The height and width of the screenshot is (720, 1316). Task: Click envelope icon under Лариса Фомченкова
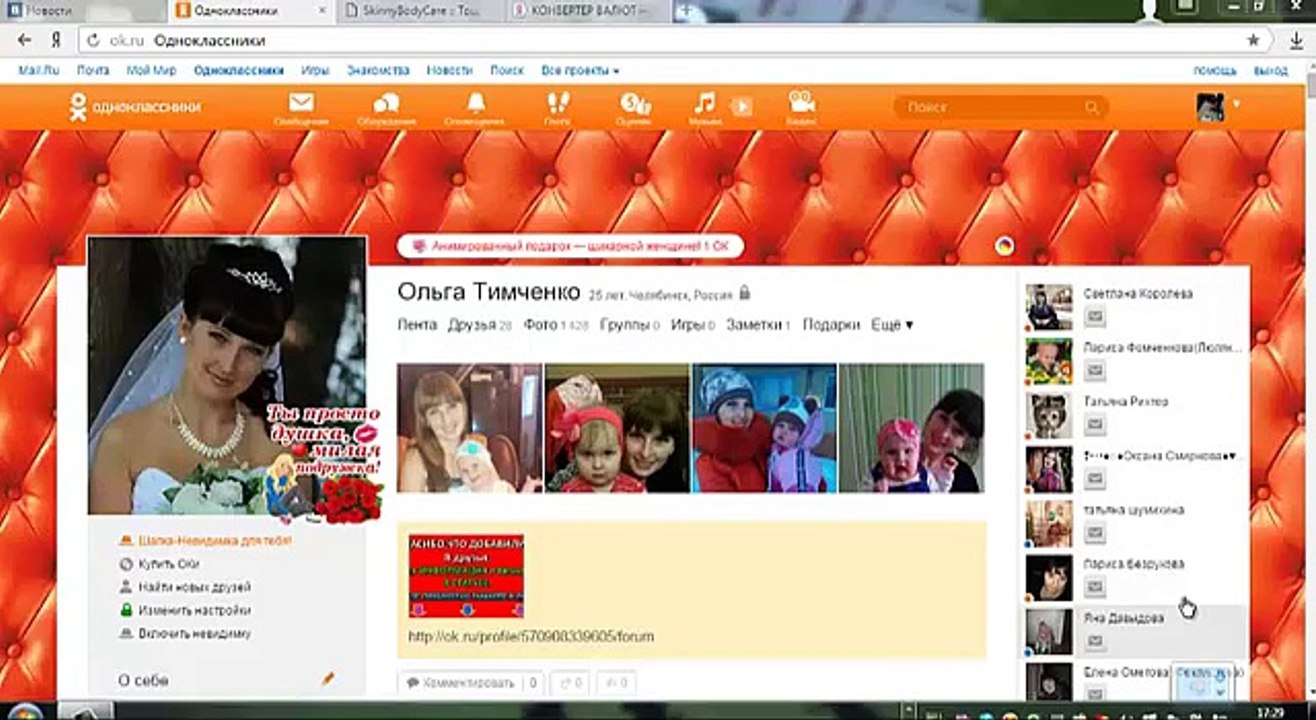click(x=1095, y=371)
